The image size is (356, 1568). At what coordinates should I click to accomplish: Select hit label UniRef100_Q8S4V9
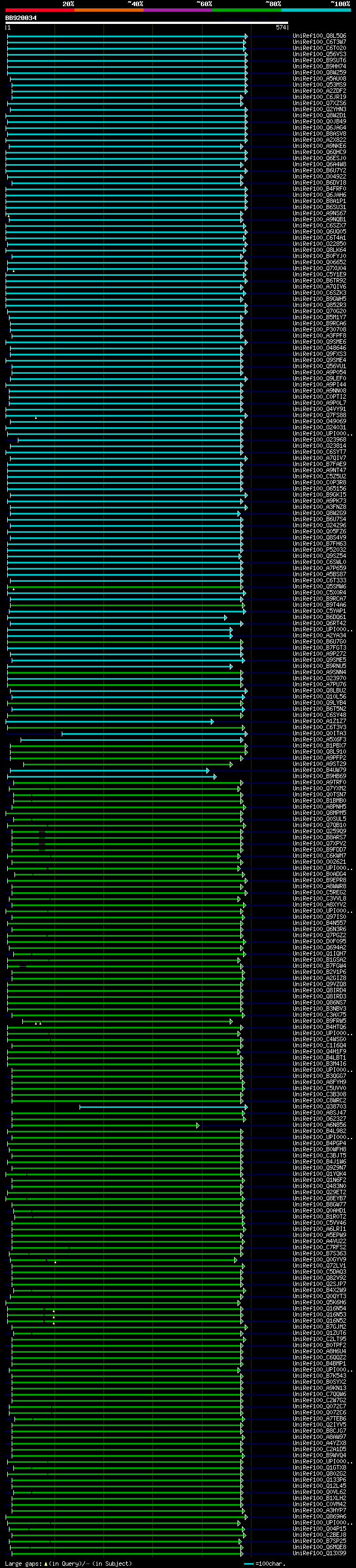tap(319, 537)
